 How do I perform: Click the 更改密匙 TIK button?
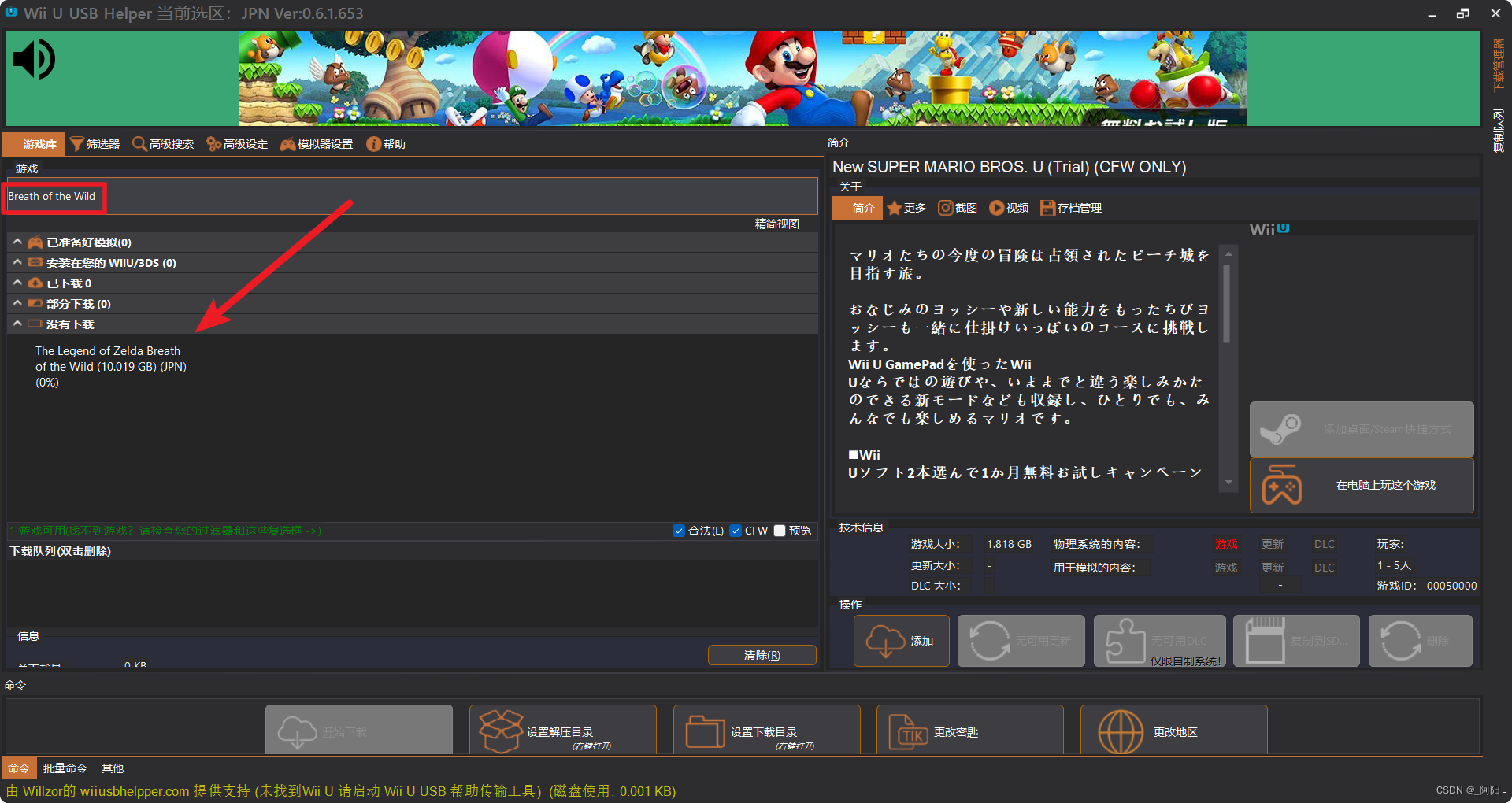tap(970, 731)
